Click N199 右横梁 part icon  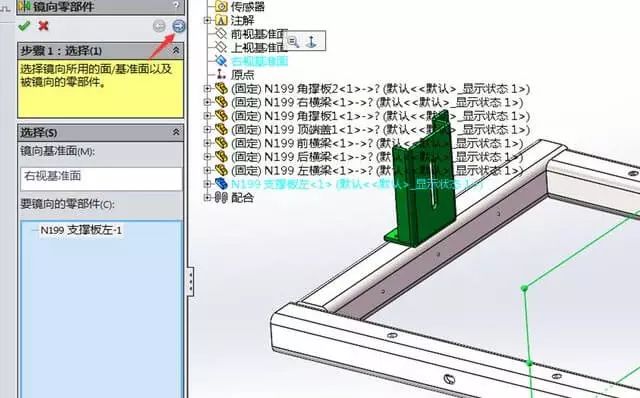tap(221, 102)
